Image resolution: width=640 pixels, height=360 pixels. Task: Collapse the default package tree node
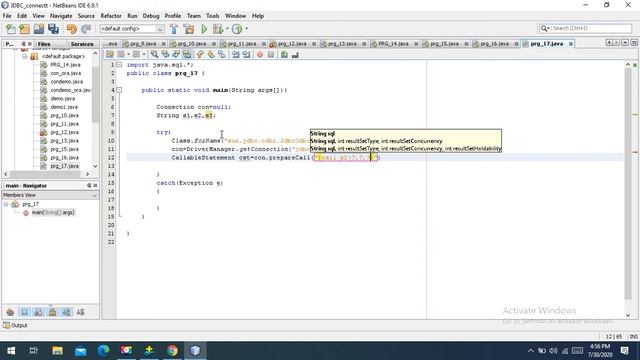[24, 56]
